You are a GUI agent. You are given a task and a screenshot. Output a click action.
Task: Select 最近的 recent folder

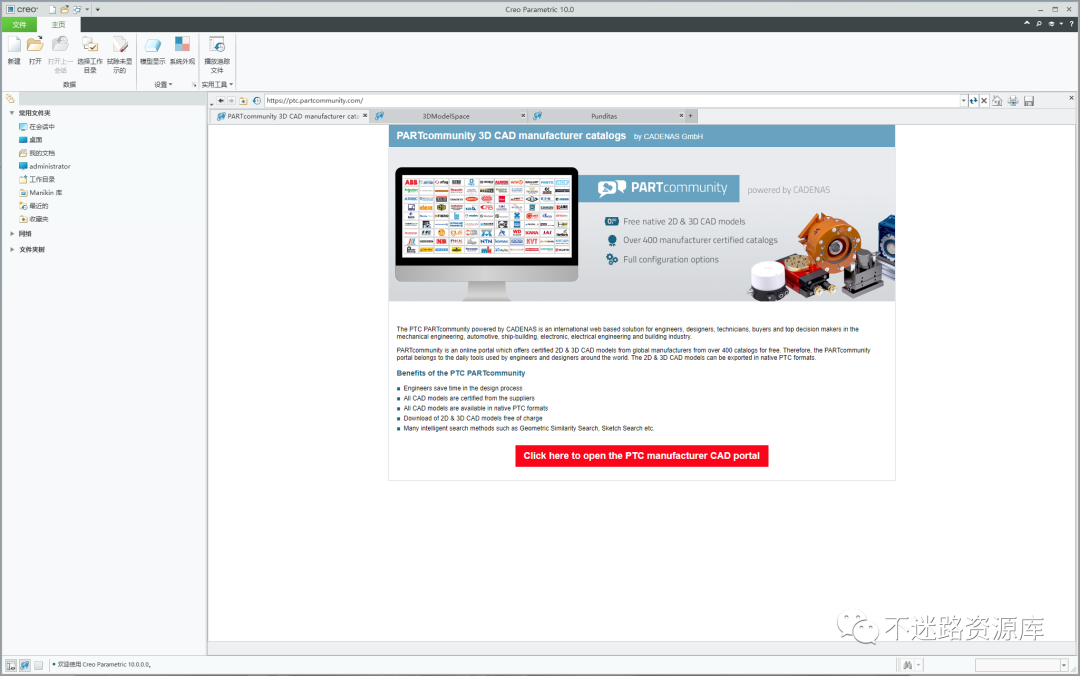pyautogui.click(x=34, y=205)
